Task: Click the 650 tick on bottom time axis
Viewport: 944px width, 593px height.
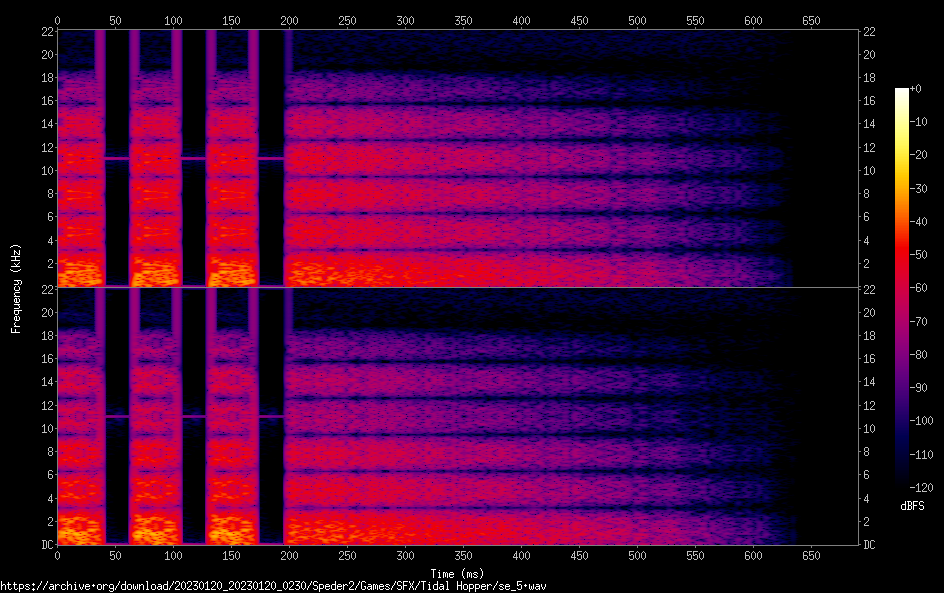Action: 811,555
